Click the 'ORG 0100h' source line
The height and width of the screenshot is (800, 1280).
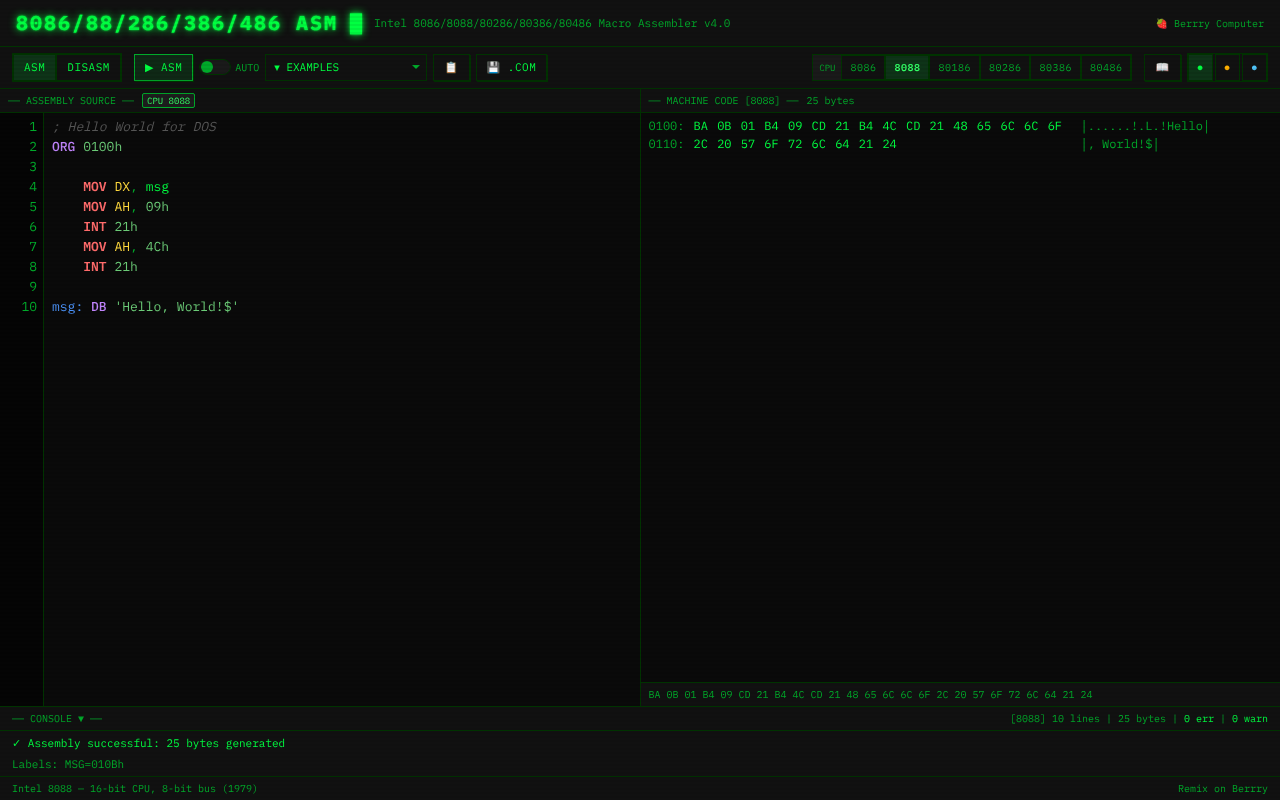click(87, 147)
